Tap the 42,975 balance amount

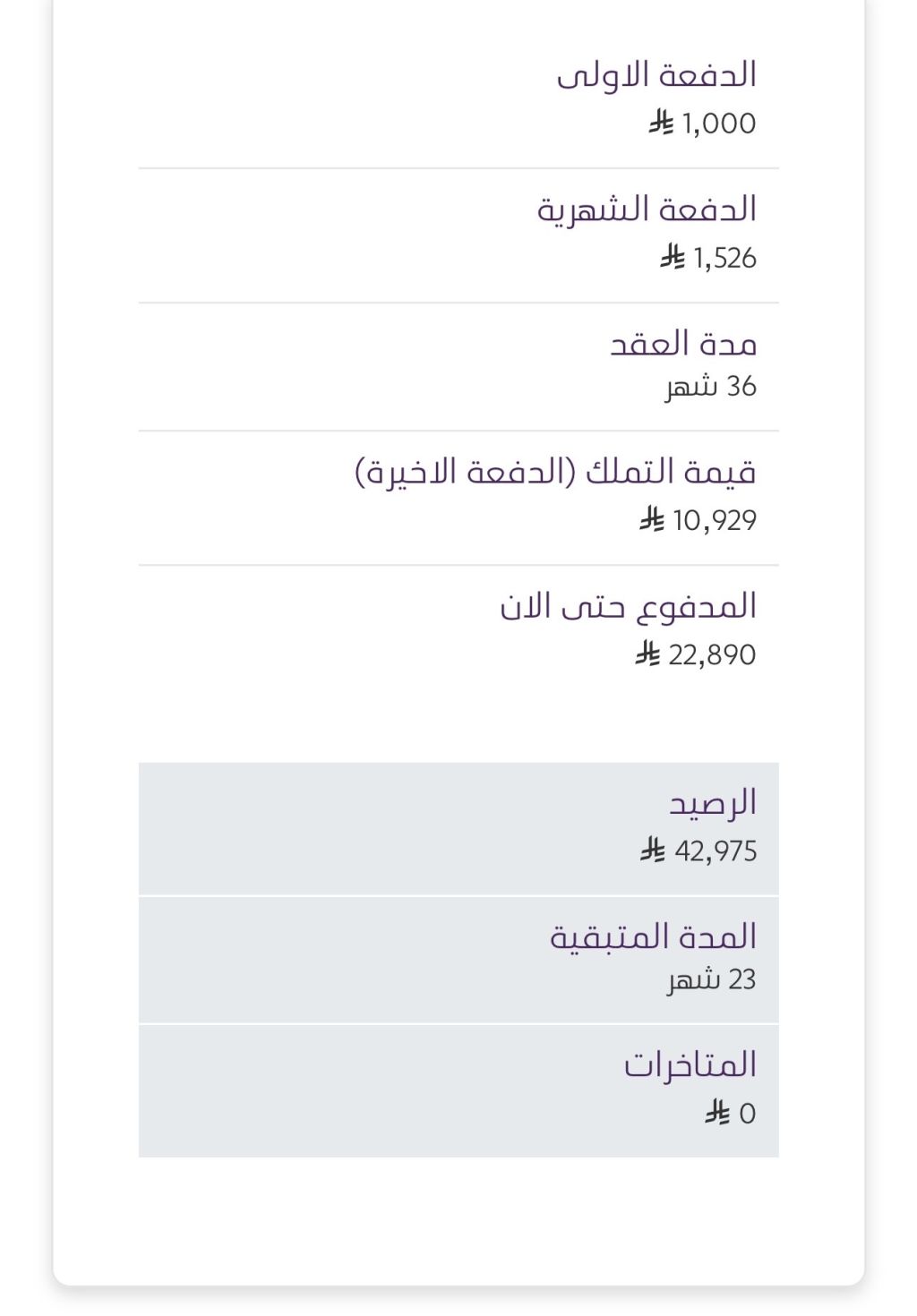click(x=716, y=850)
